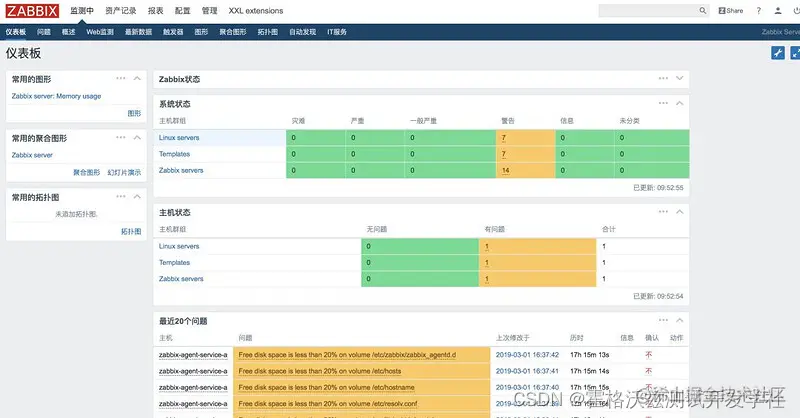This screenshot has width=800, height=418.
Task: Open the Share link
Action: [731, 11]
